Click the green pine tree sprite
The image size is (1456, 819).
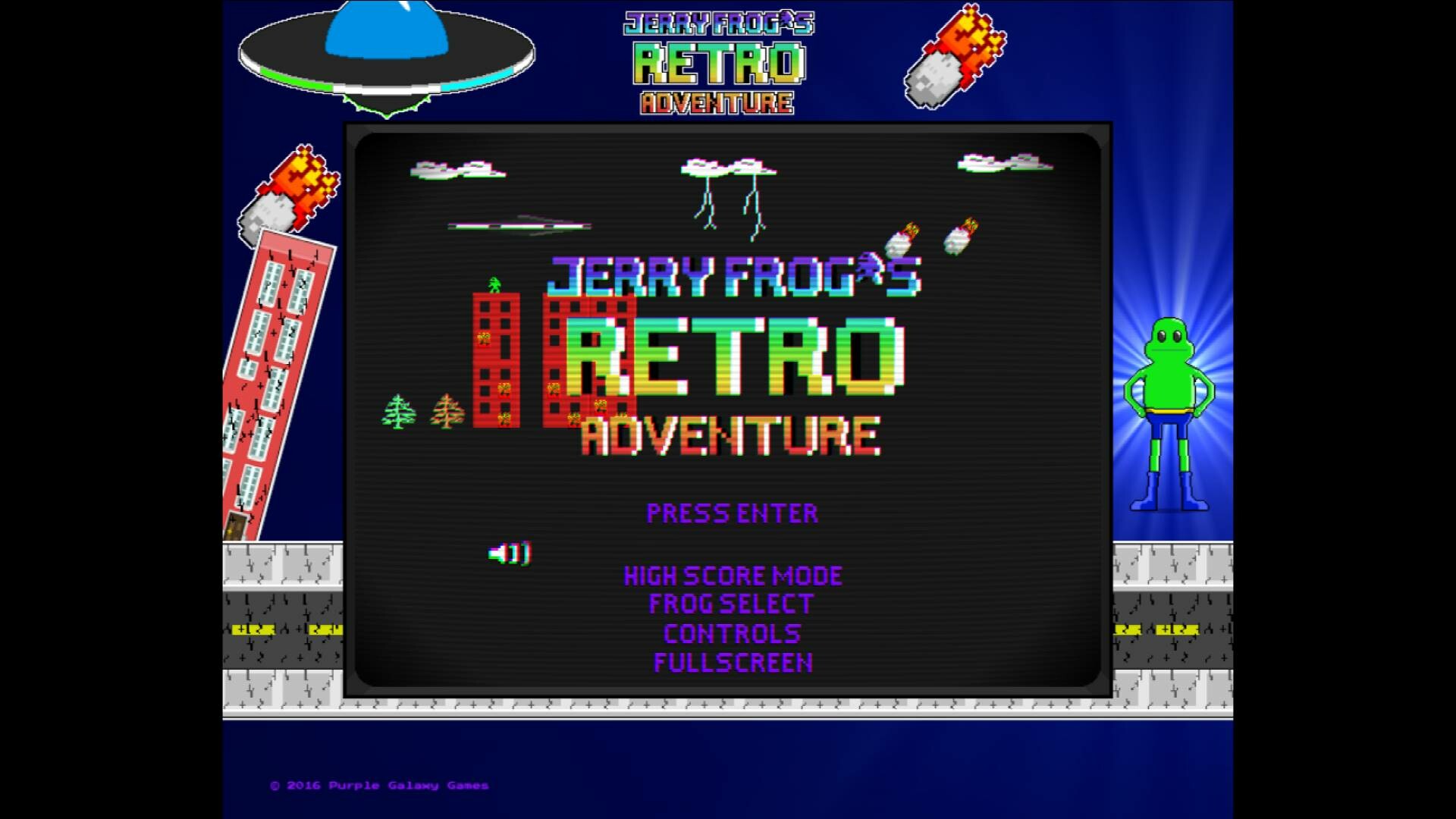click(399, 411)
